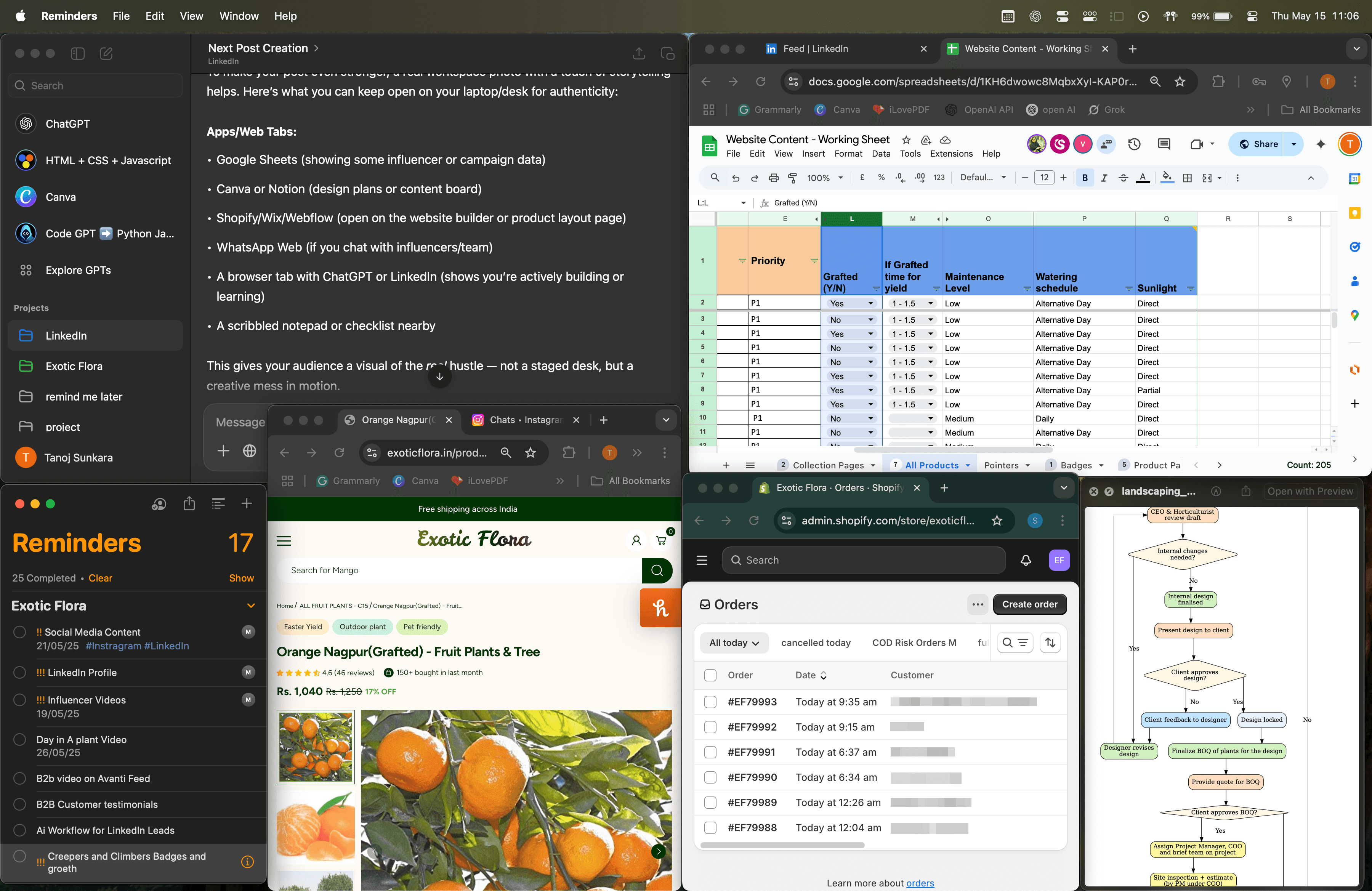Screen dimensions: 1372x891
Task: Open shopping cart icon on Exotic Flora
Action: [661, 541]
